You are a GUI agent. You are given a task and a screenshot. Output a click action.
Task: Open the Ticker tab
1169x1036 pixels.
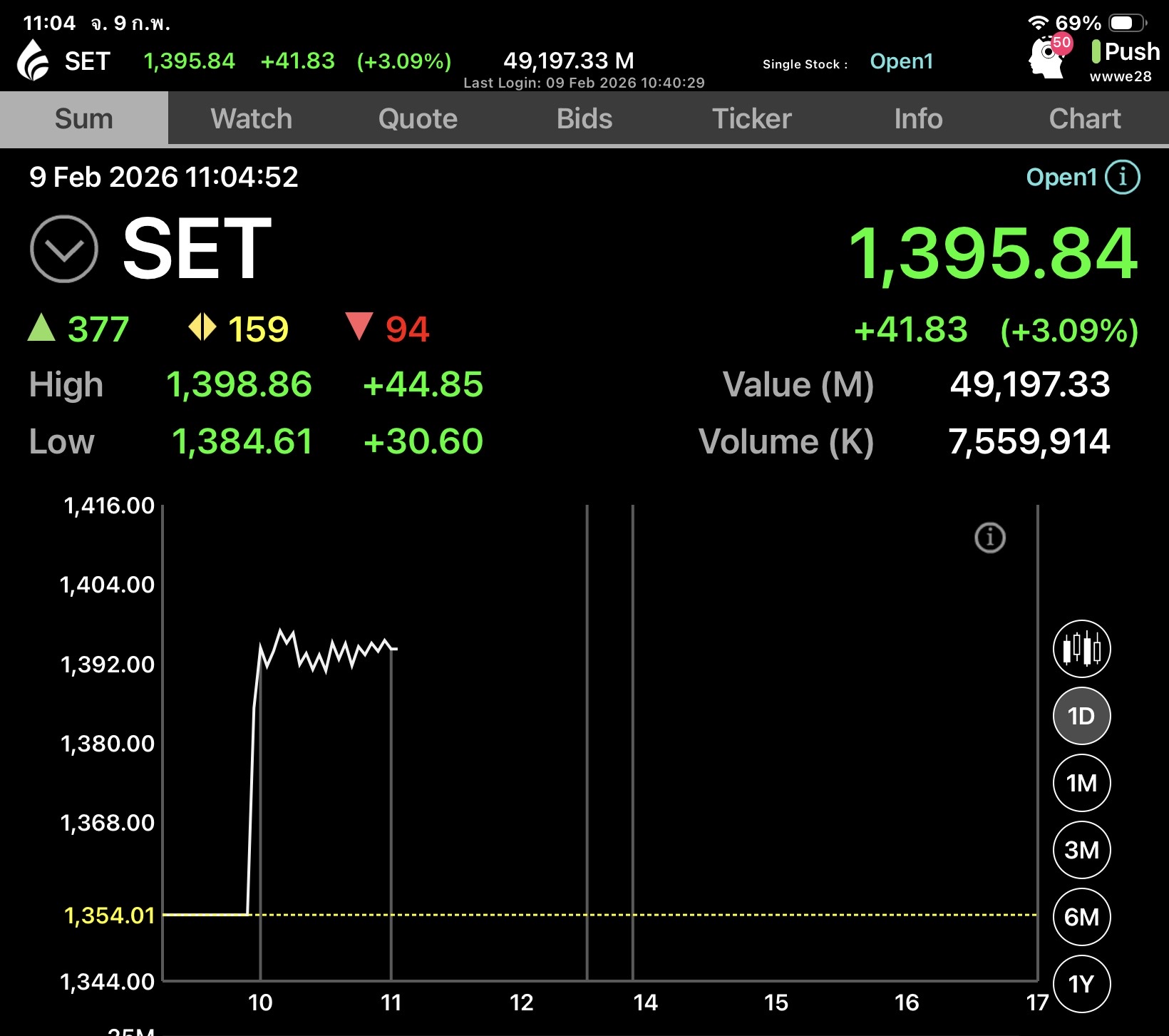click(752, 118)
